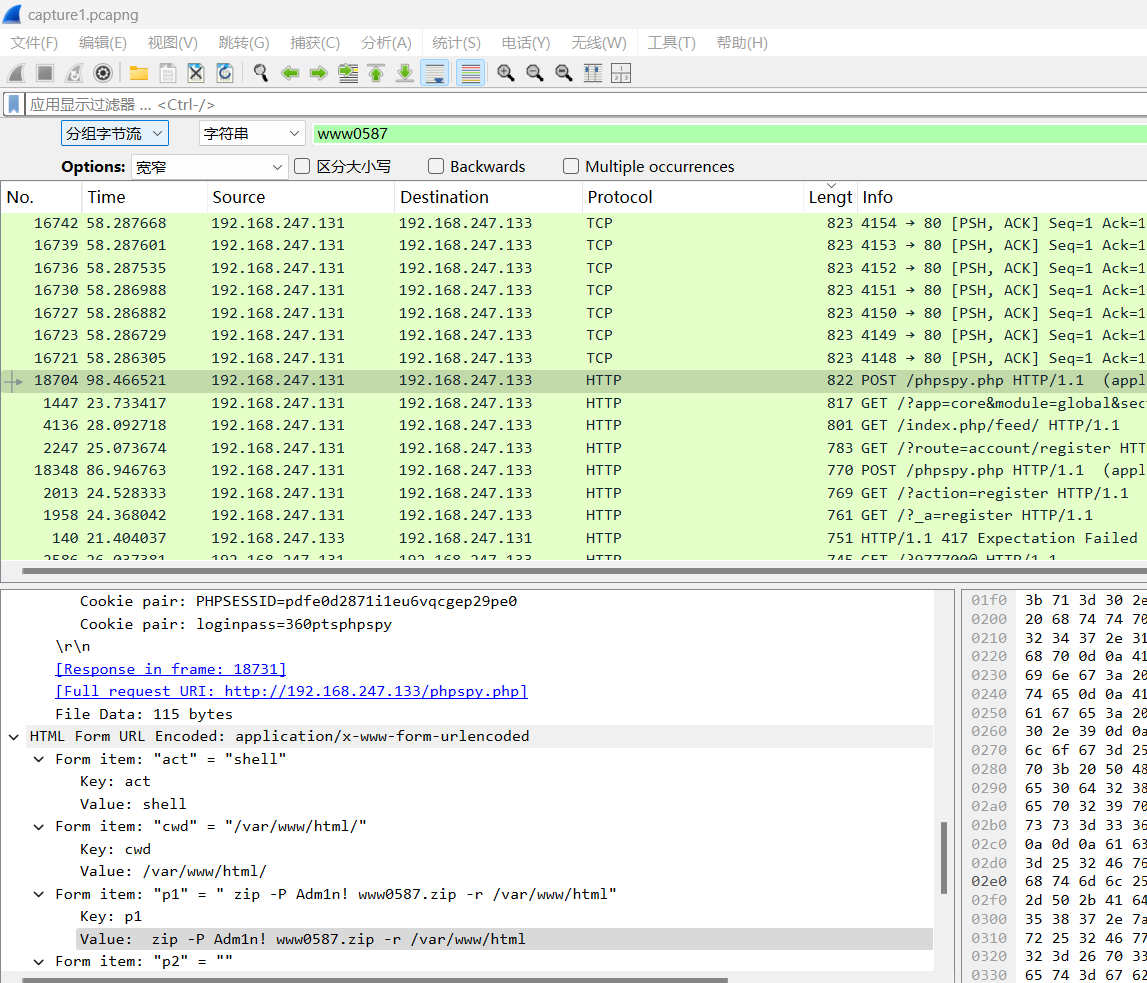The height and width of the screenshot is (983, 1147).
Task: Follow the Response in frame: 18731 link
Action: 170,669
